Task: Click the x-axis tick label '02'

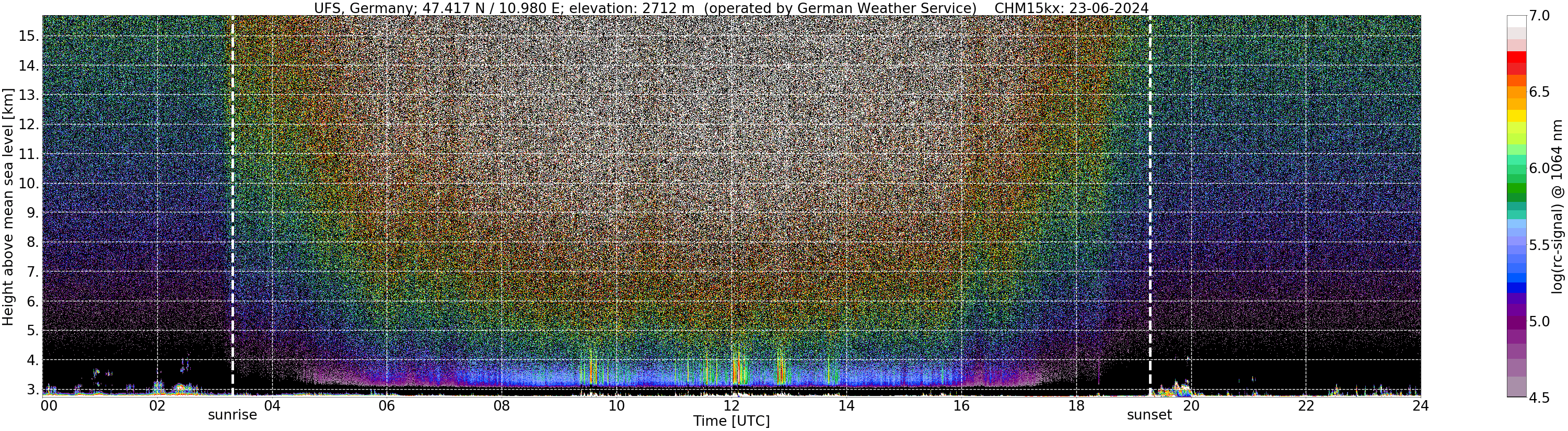Action: [157, 405]
